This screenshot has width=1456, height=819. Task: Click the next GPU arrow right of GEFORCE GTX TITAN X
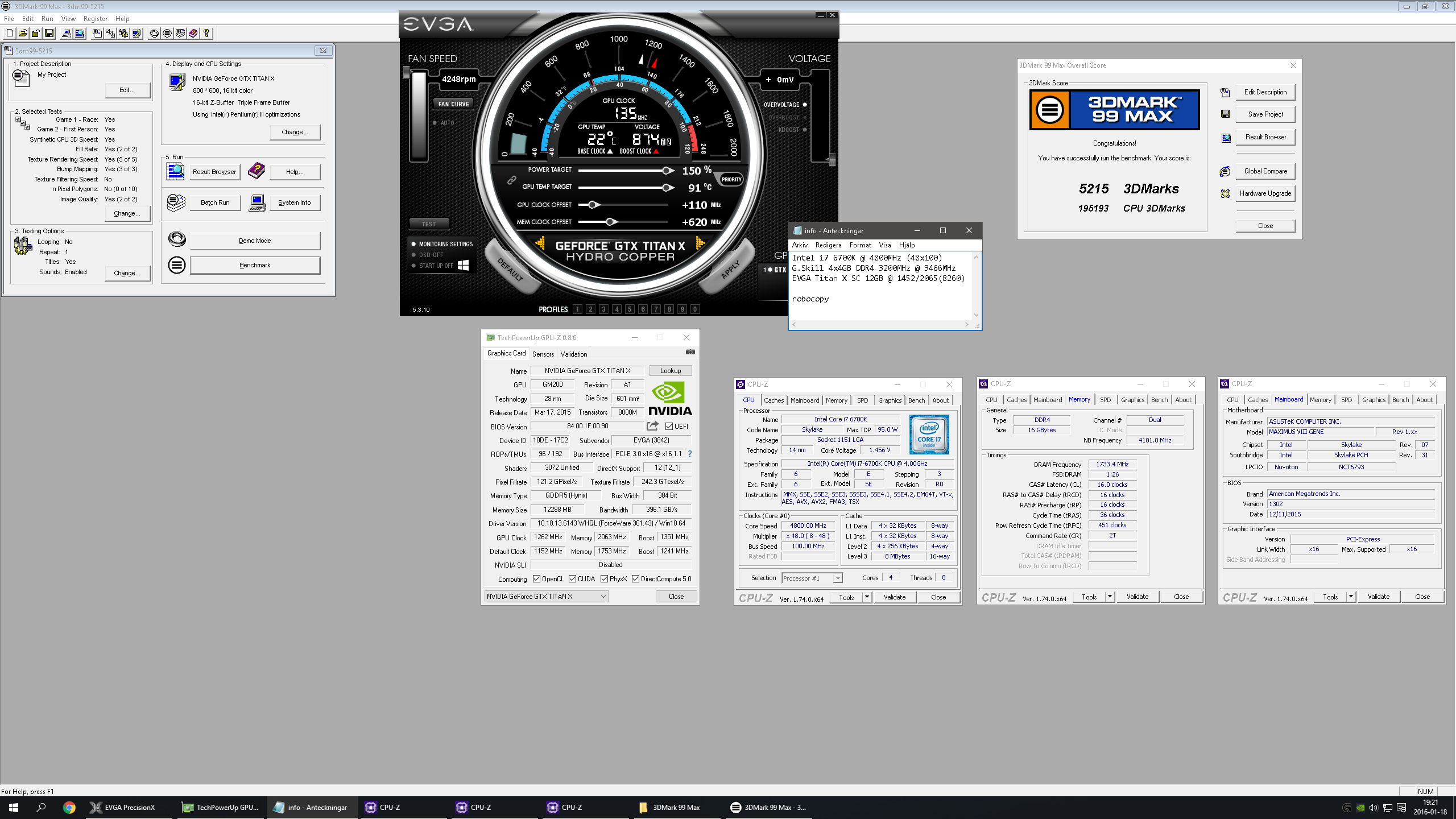(700, 244)
